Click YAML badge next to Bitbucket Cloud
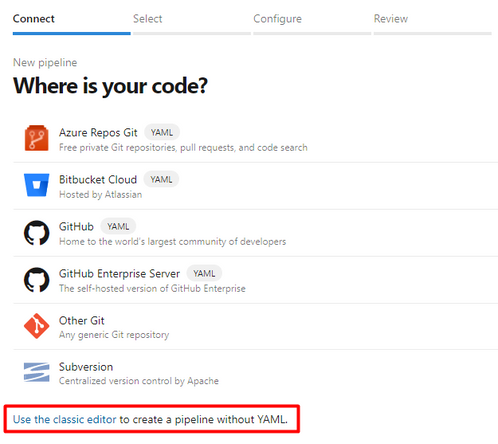The height and width of the screenshot is (444, 498). click(161, 180)
